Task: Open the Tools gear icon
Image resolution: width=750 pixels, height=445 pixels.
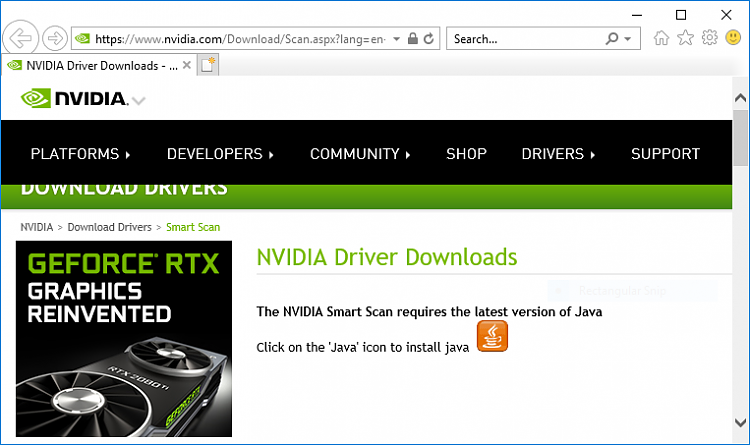Action: [710, 37]
